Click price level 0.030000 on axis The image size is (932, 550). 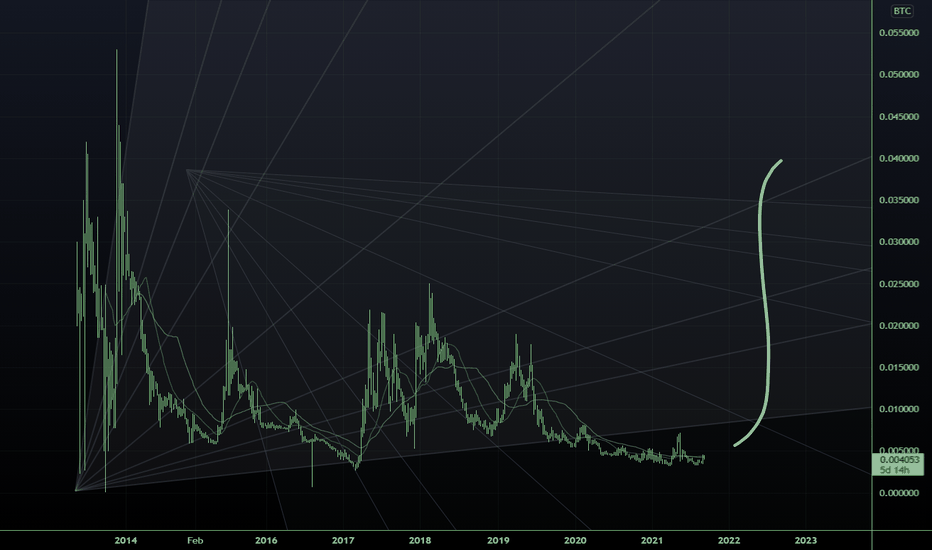click(899, 242)
